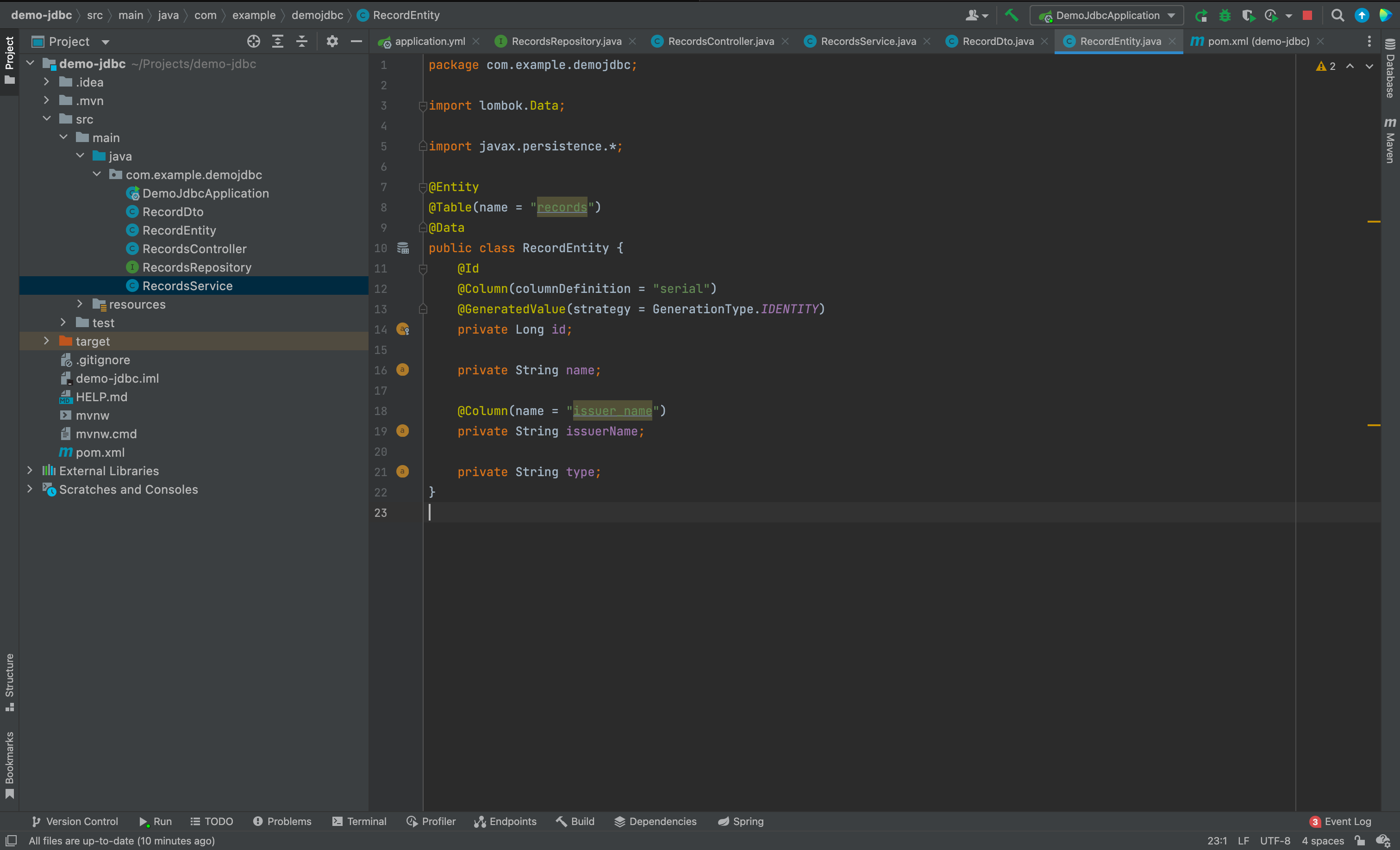Toggle the Database tool window

[x=1390, y=68]
